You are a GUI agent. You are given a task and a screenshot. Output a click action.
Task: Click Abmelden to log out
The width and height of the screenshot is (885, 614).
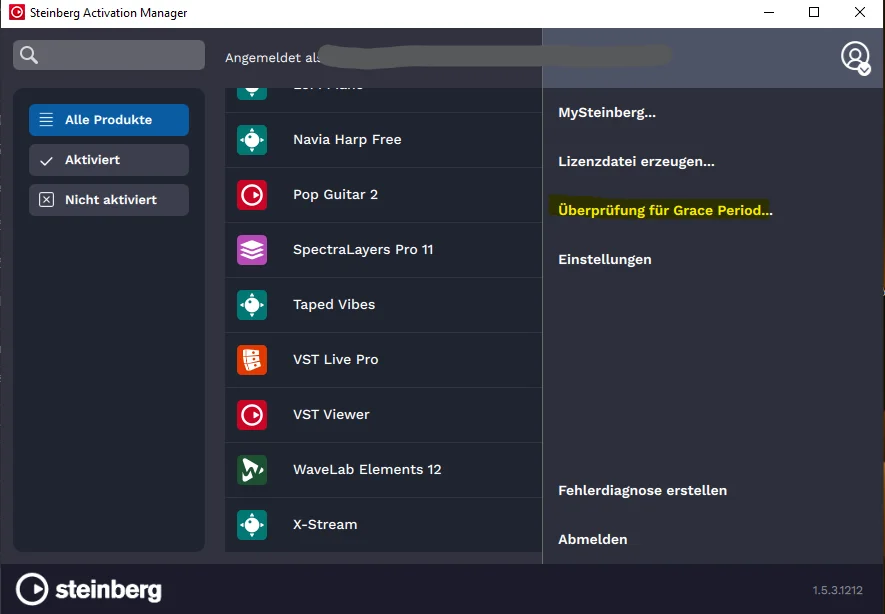click(x=593, y=540)
